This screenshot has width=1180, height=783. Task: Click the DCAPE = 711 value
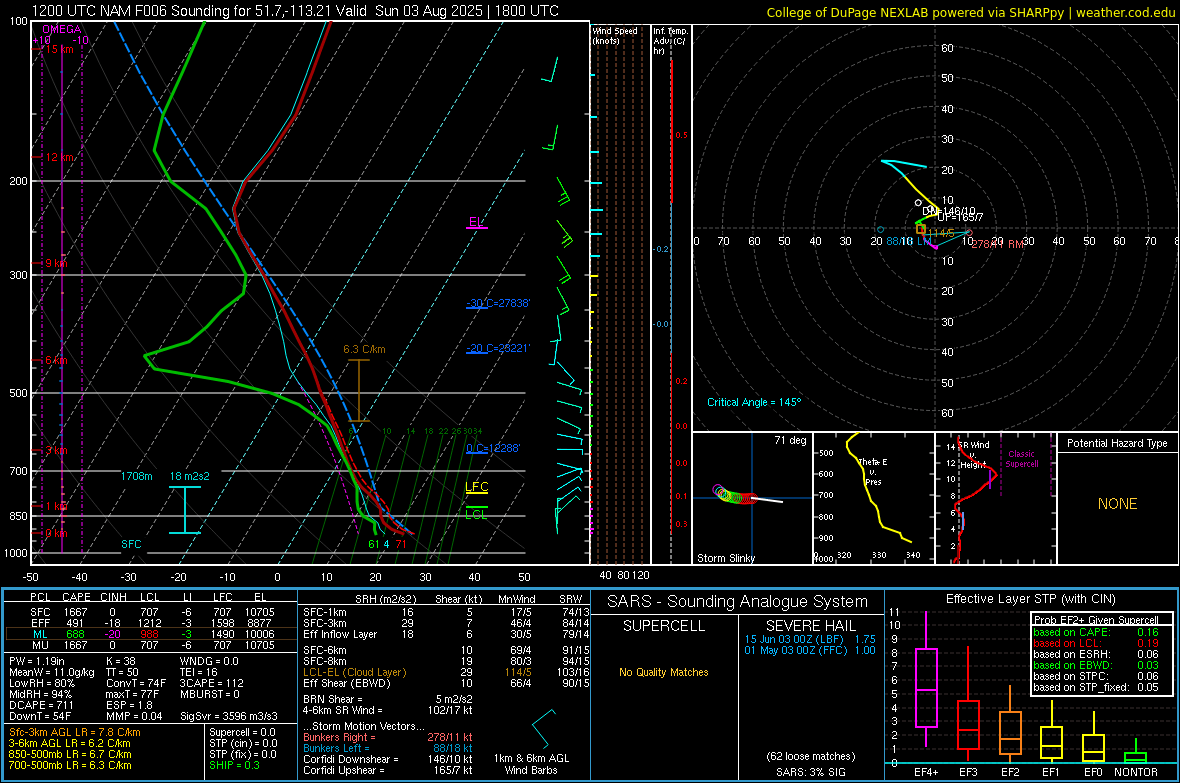click(40, 705)
